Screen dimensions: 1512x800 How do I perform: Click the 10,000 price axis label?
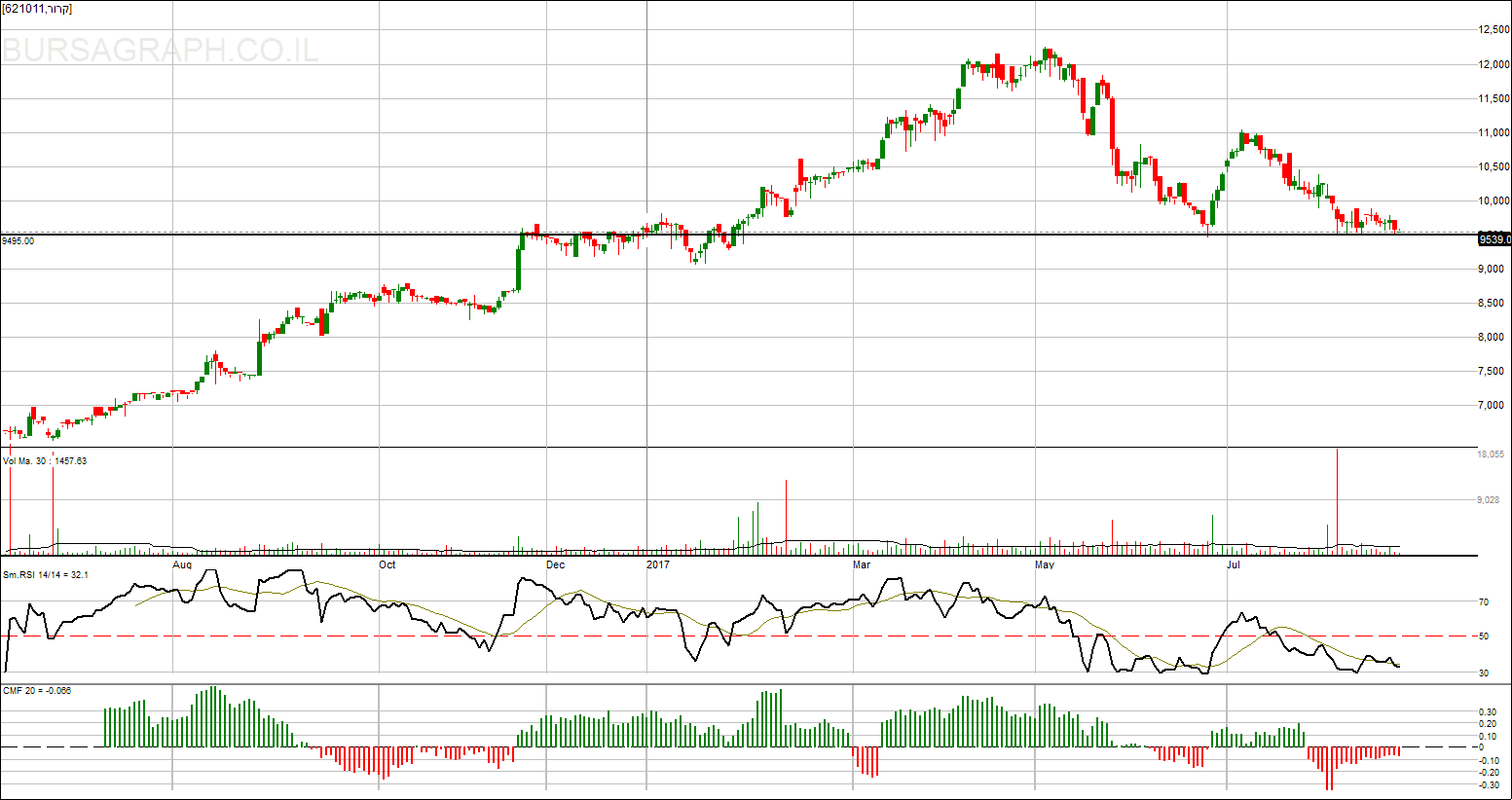pyautogui.click(x=1494, y=200)
